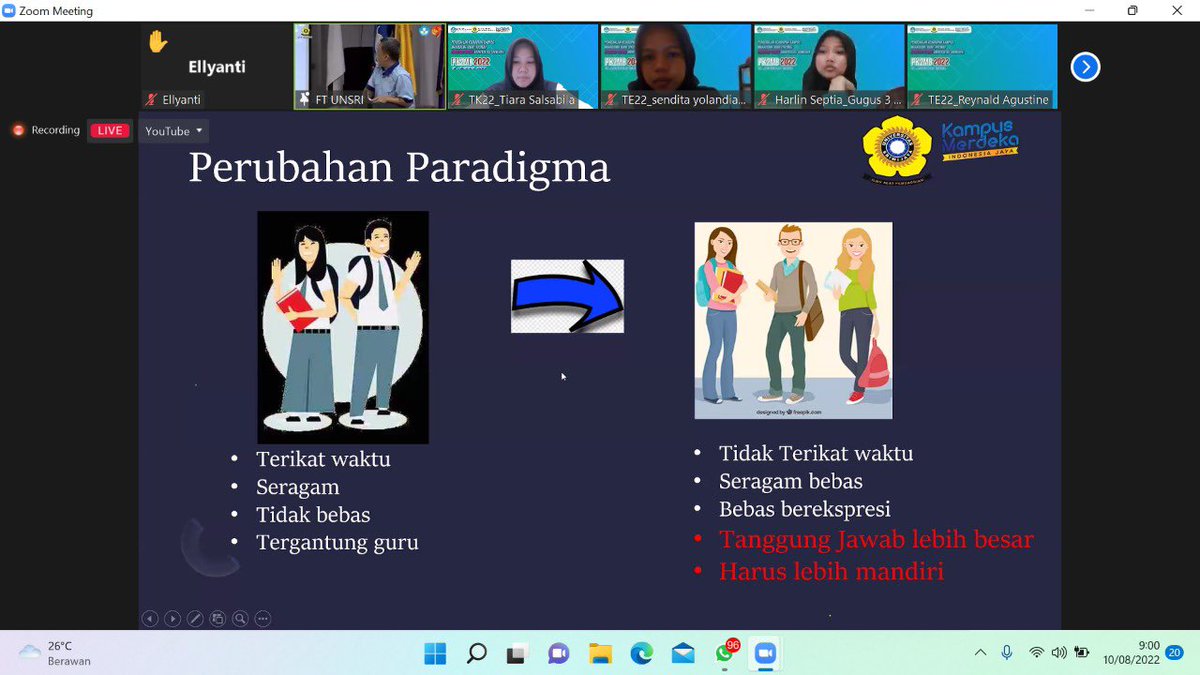Click the school students illustration
1200x675 pixels.
click(343, 327)
